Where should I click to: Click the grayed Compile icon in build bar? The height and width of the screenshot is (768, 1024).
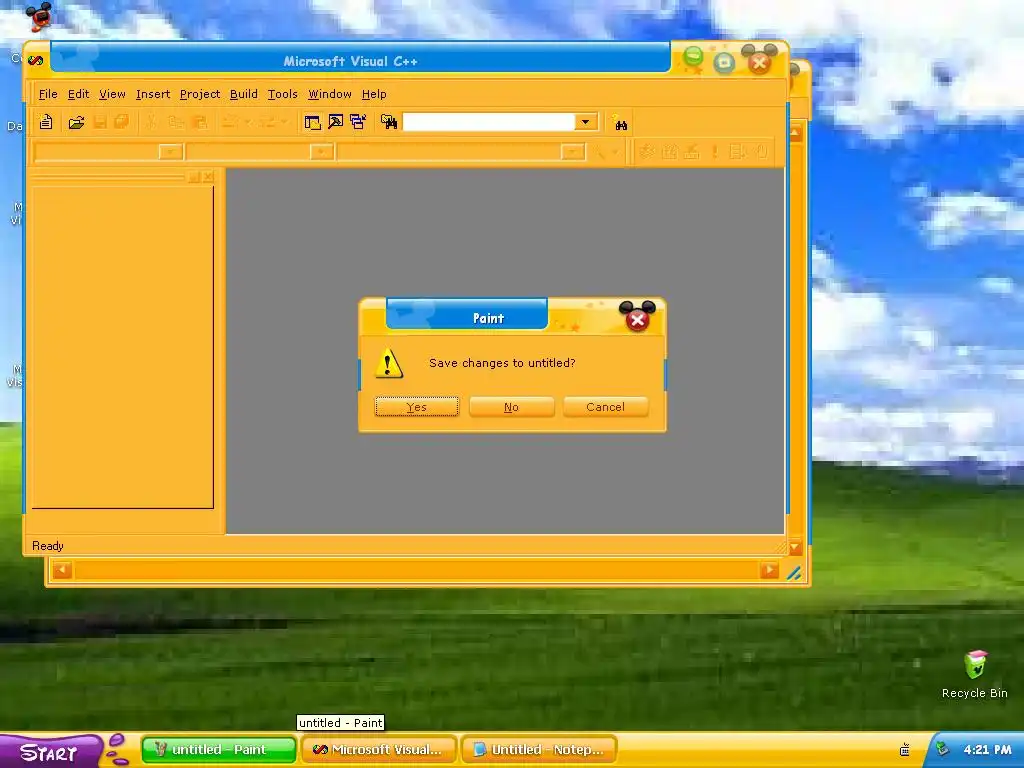pyautogui.click(x=647, y=152)
